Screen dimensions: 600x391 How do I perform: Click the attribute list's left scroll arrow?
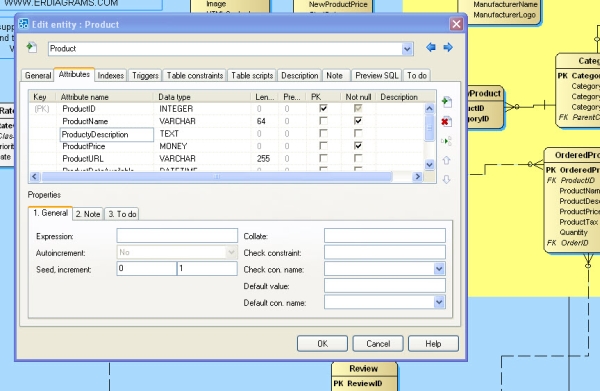tap(34, 176)
